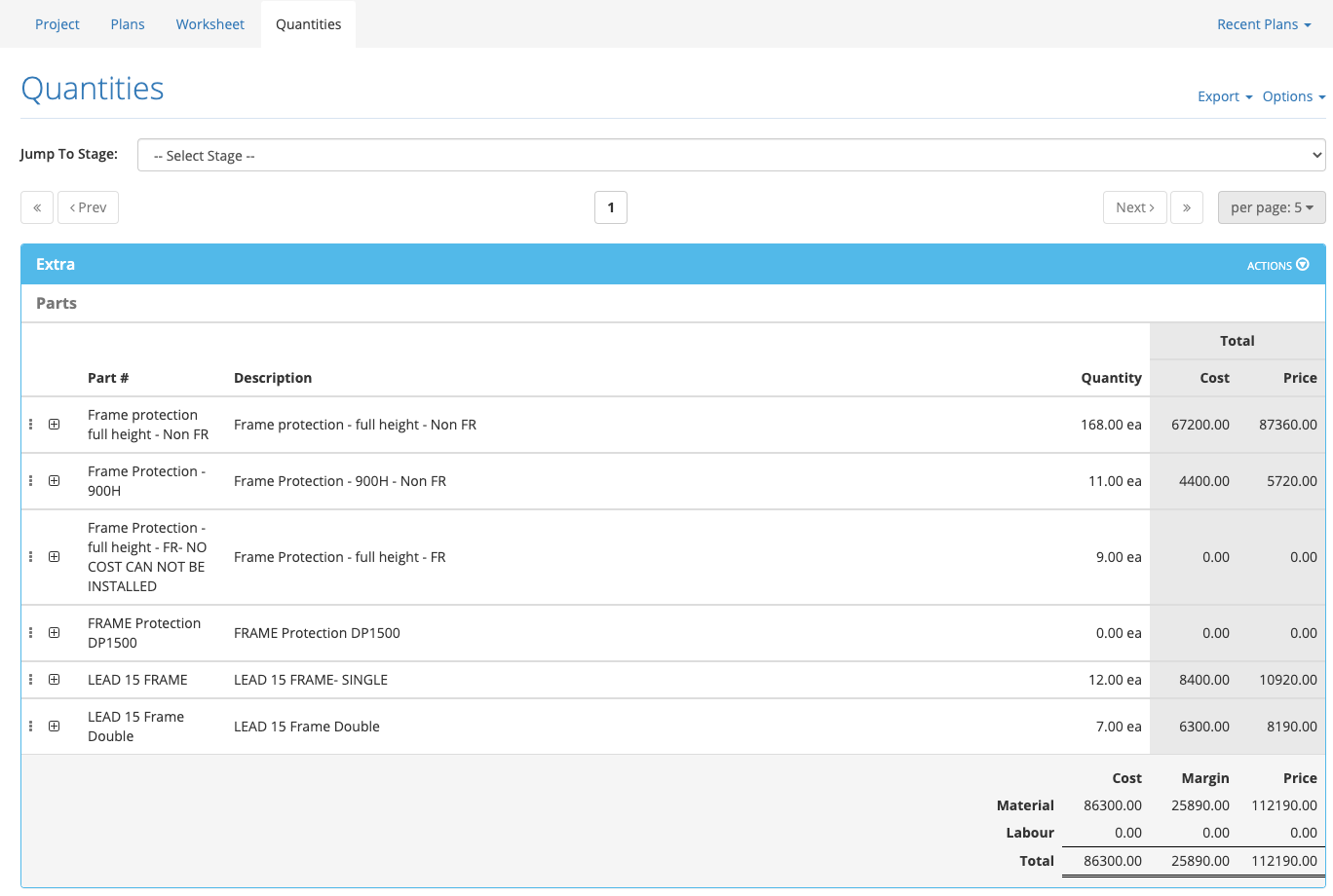Open the Extra stage Actions menu

(x=1278, y=265)
